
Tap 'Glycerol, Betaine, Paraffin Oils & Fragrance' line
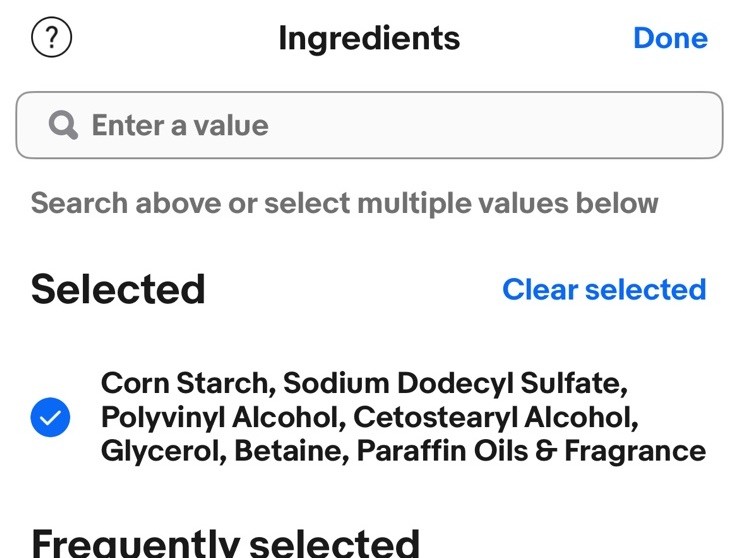coord(404,451)
